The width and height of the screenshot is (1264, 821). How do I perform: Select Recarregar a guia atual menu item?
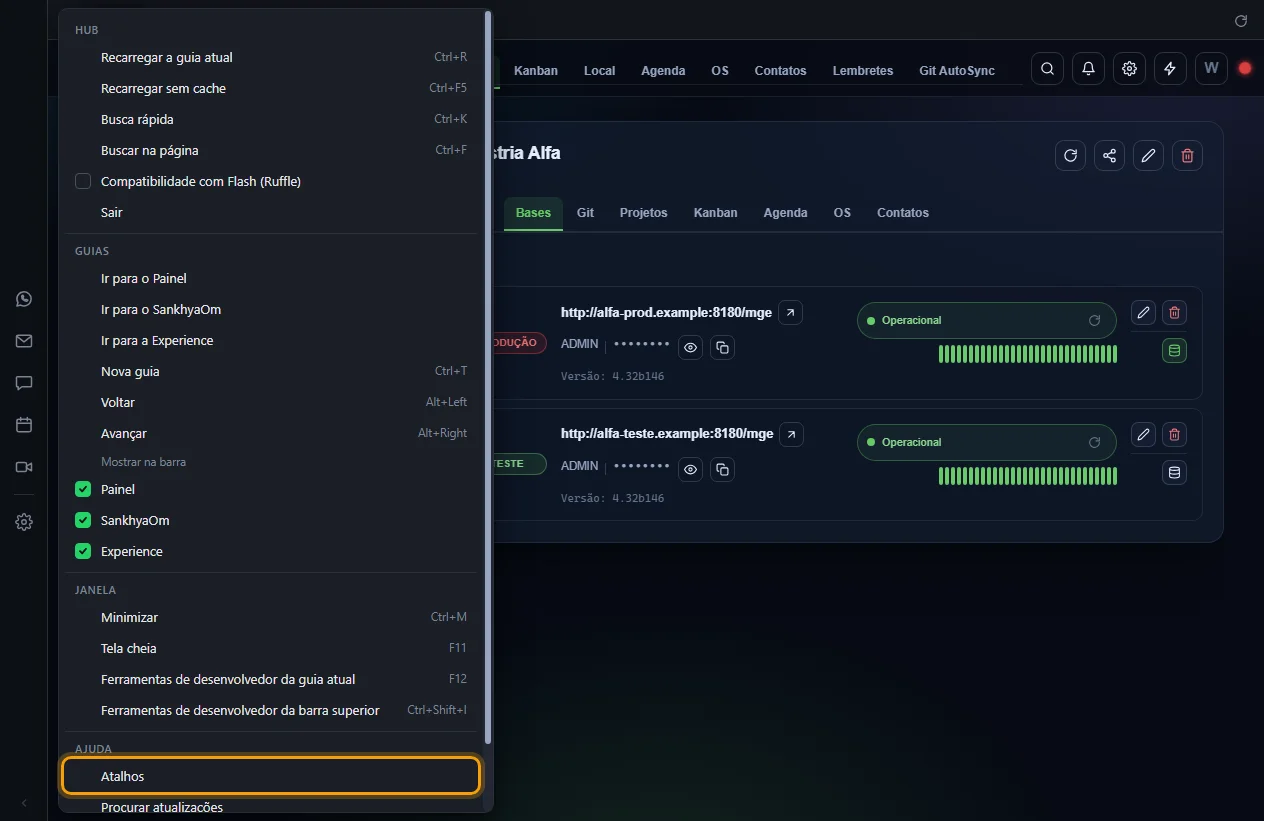(x=271, y=58)
